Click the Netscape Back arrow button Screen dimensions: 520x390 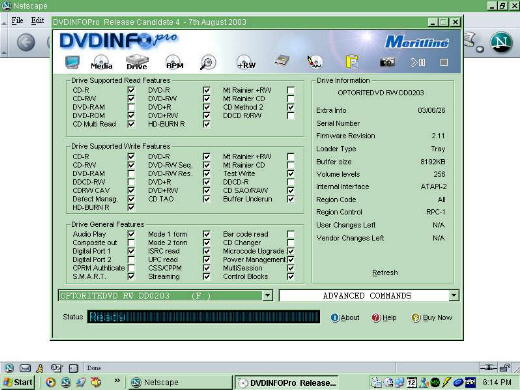[26, 42]
